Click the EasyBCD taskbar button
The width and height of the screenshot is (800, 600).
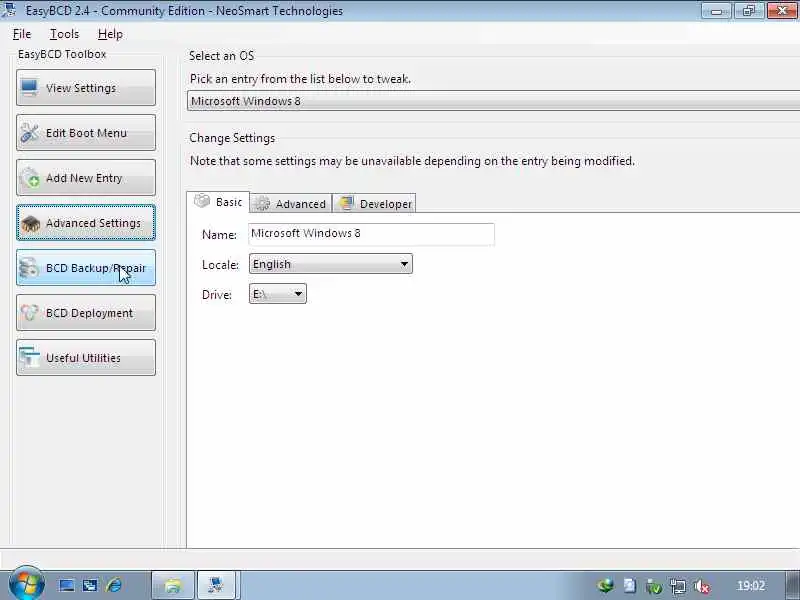[216, 585]
